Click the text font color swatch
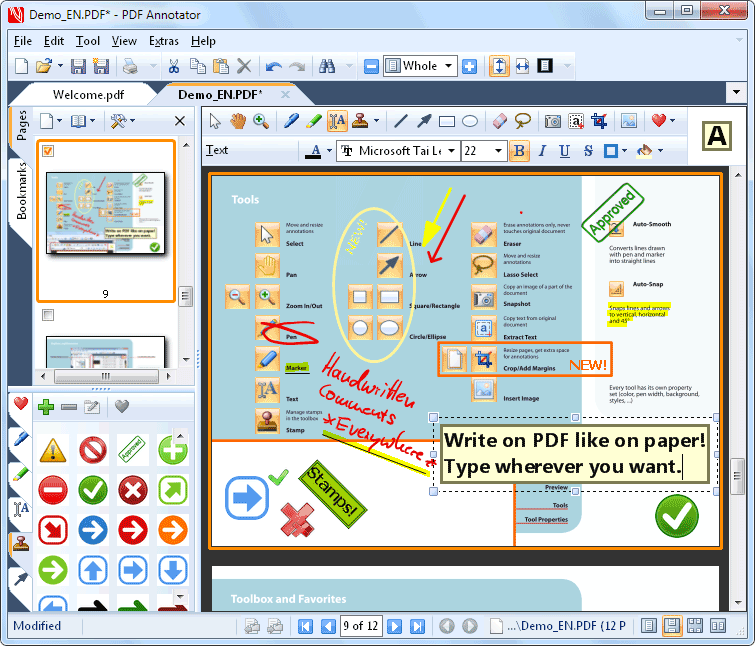 [316, 151]
